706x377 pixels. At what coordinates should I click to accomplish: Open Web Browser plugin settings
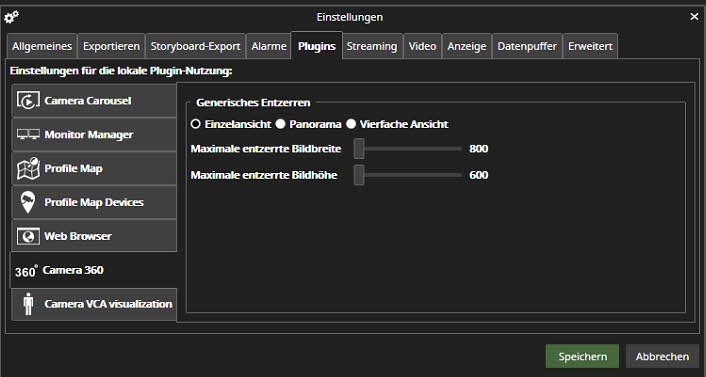click(94, 236)
